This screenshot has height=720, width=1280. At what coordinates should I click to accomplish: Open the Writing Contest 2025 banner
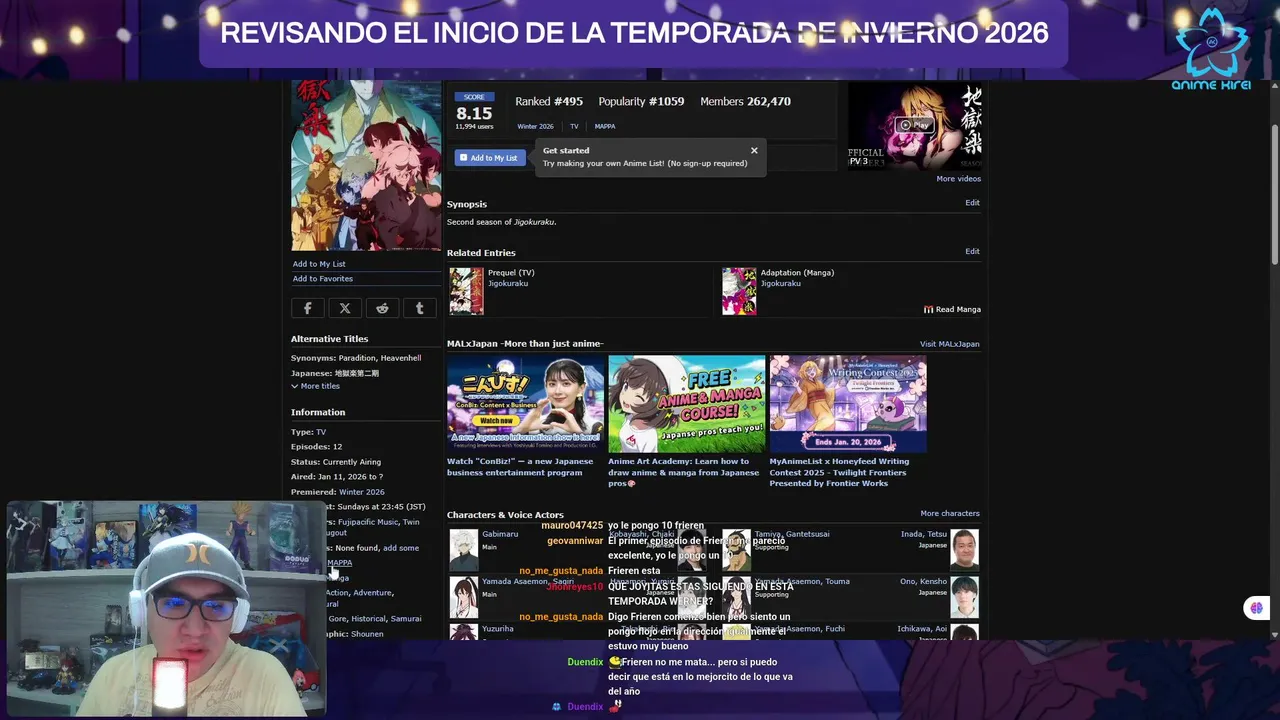[848, 404]
